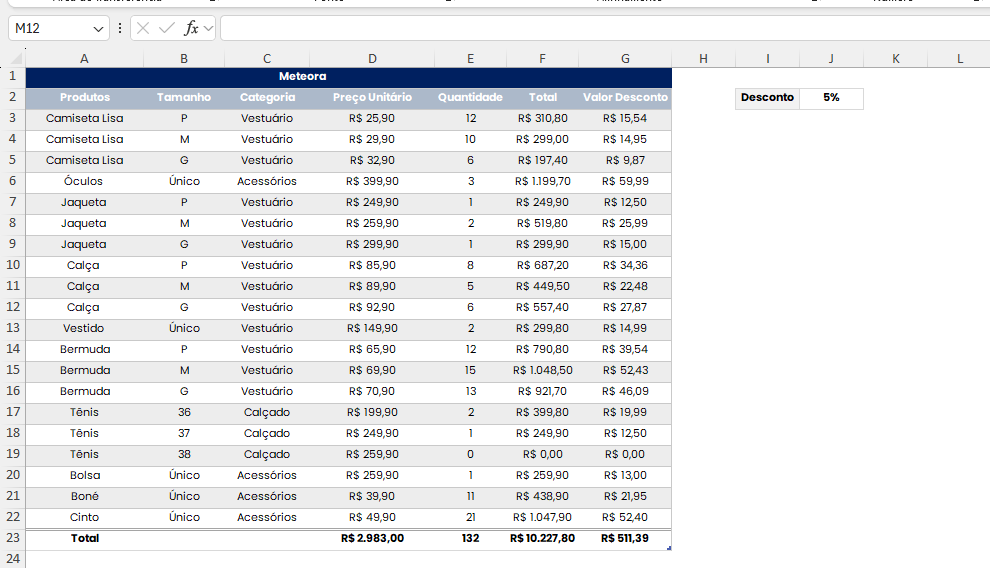
Task: Click the Preço Unitário header cell
Action: 373,97
